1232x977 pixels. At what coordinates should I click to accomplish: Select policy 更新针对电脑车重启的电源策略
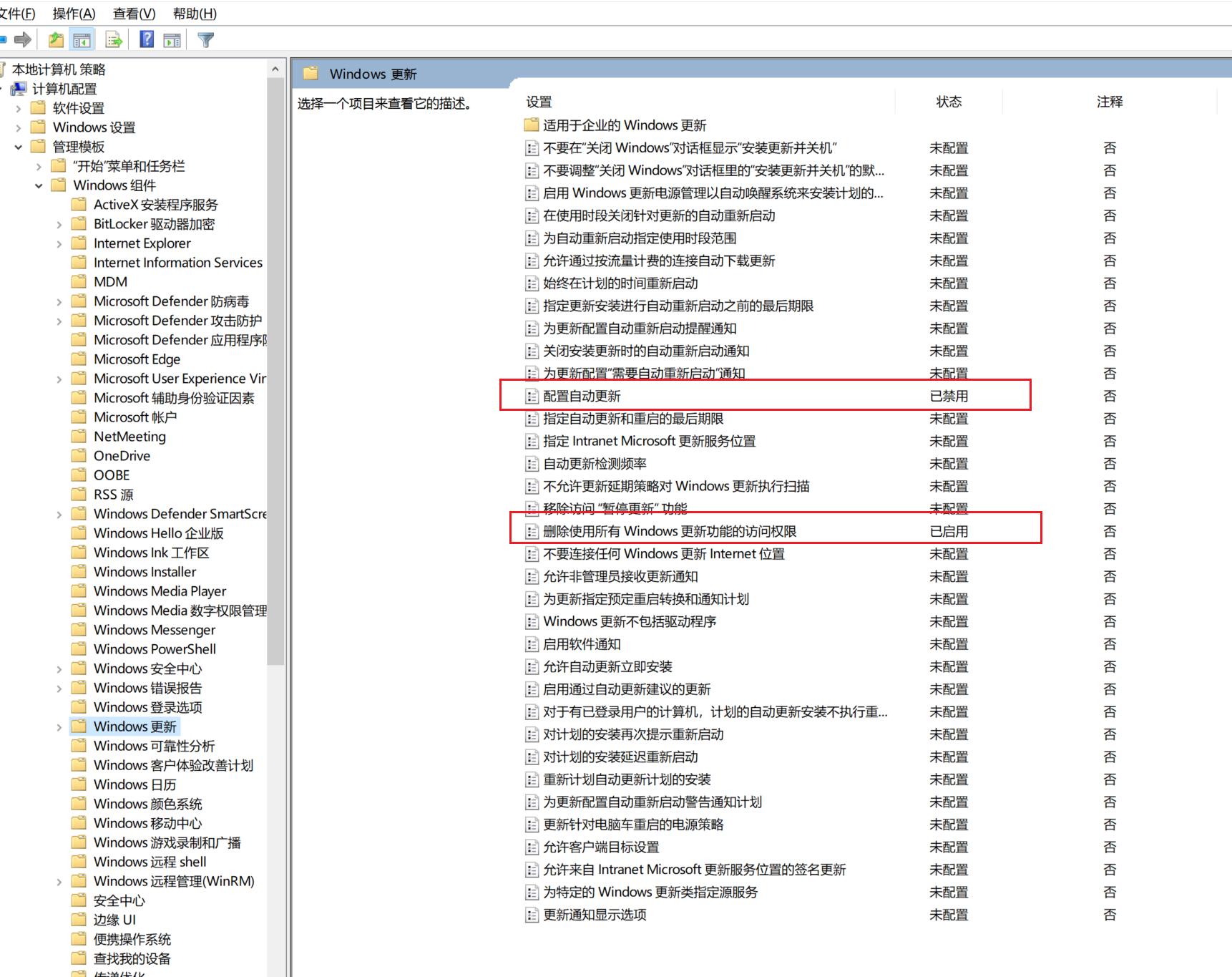(633, 825)
